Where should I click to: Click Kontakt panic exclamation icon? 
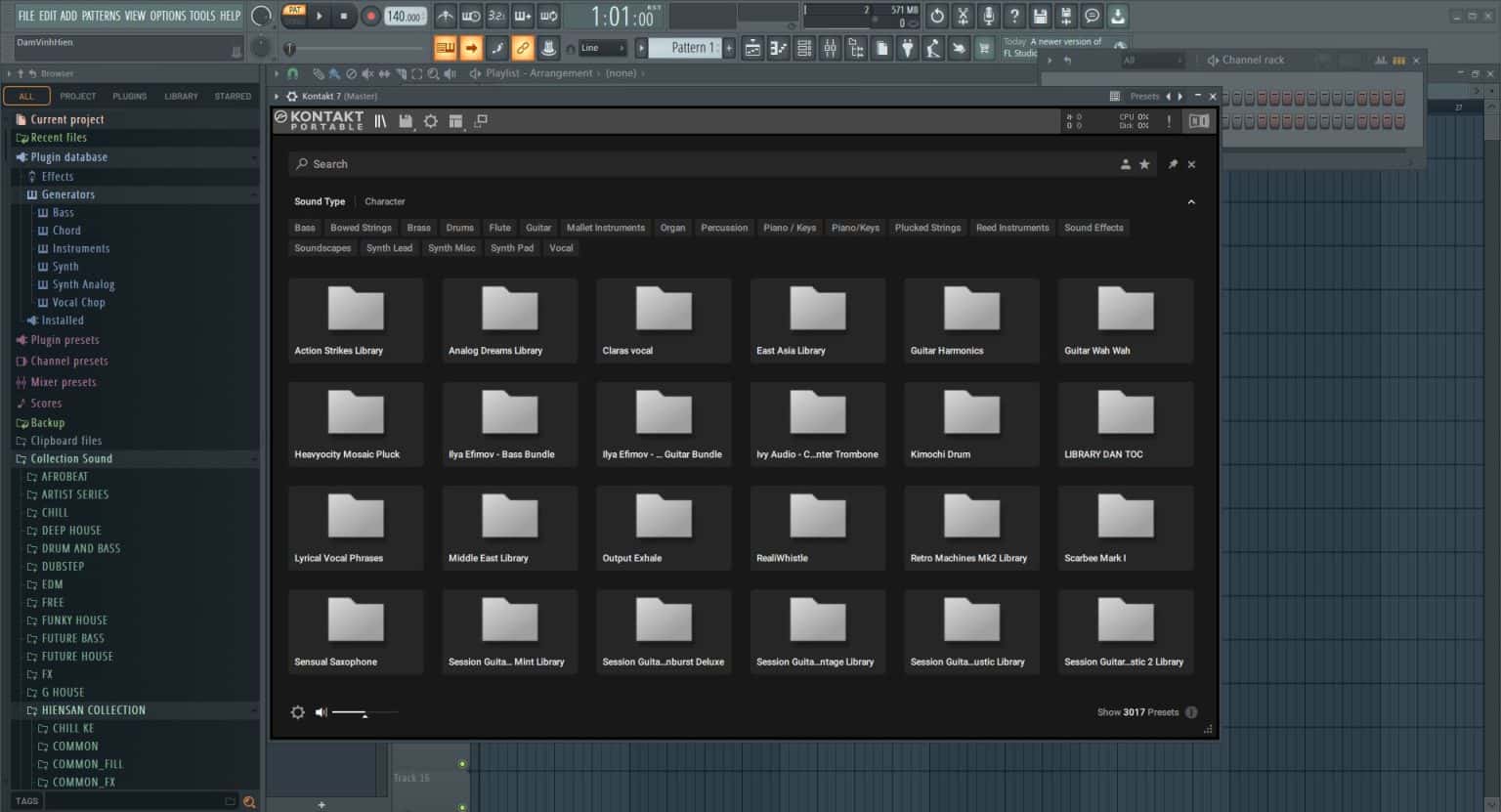(1169, 121)
